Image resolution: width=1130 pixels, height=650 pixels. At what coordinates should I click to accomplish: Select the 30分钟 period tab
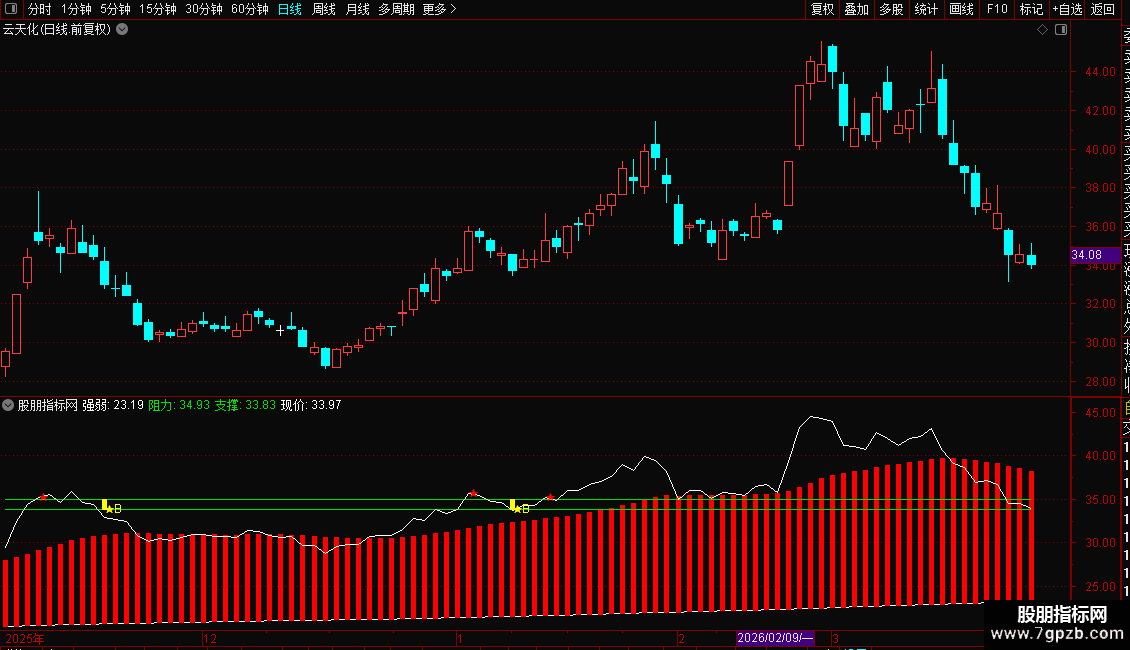point(203,9)
